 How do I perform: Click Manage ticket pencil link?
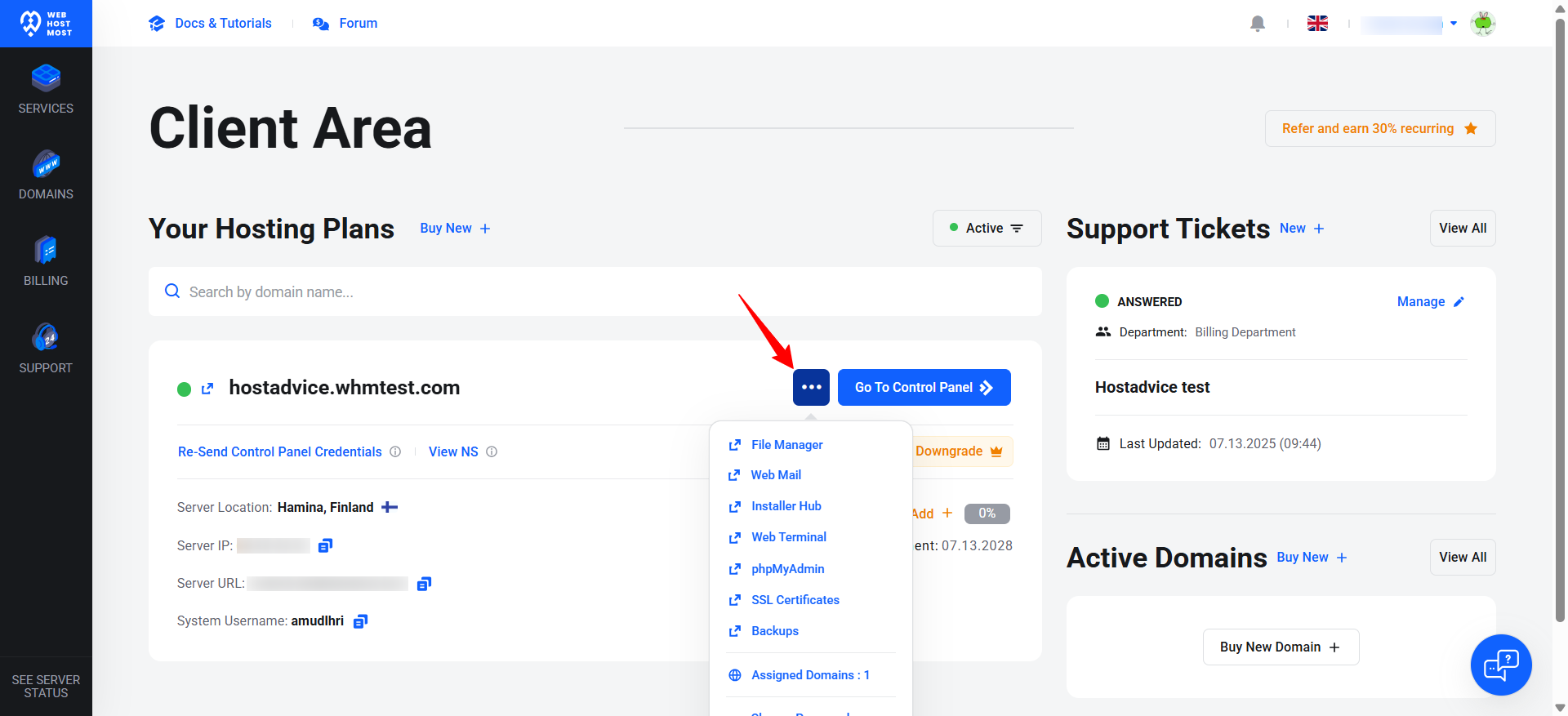[x=1431, y=302]
